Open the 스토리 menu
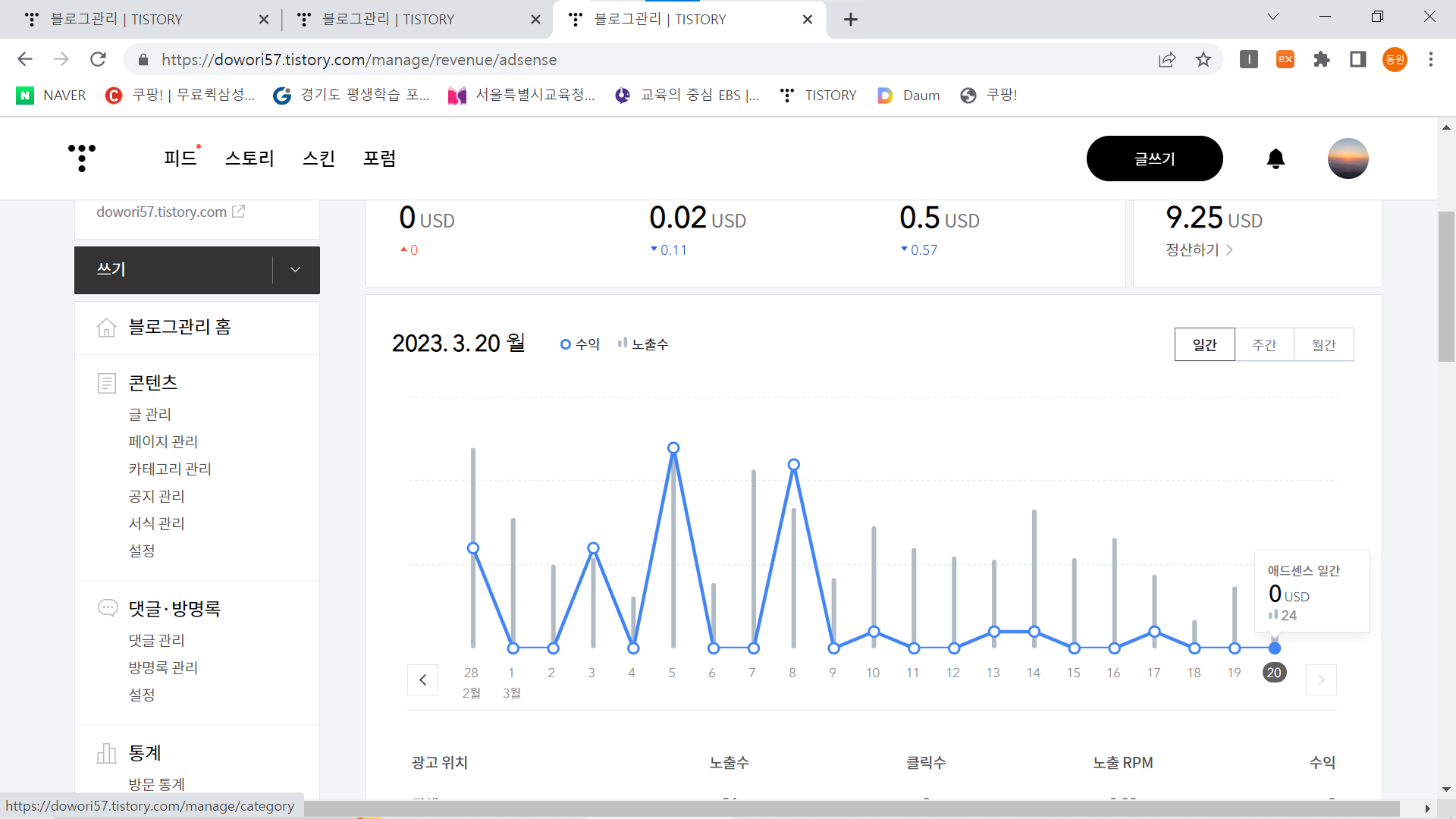Image resolution: width=1456 pixels, height=819 pixels. pyautogui.click(x=249, y=158)
